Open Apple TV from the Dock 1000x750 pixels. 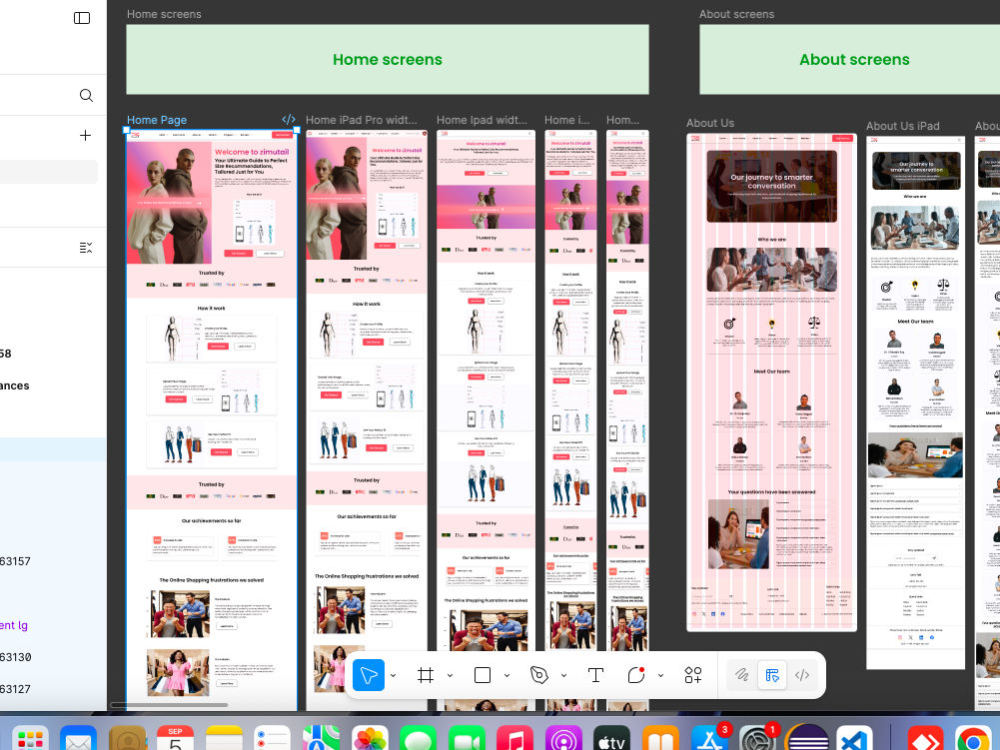tap(612, 740)
